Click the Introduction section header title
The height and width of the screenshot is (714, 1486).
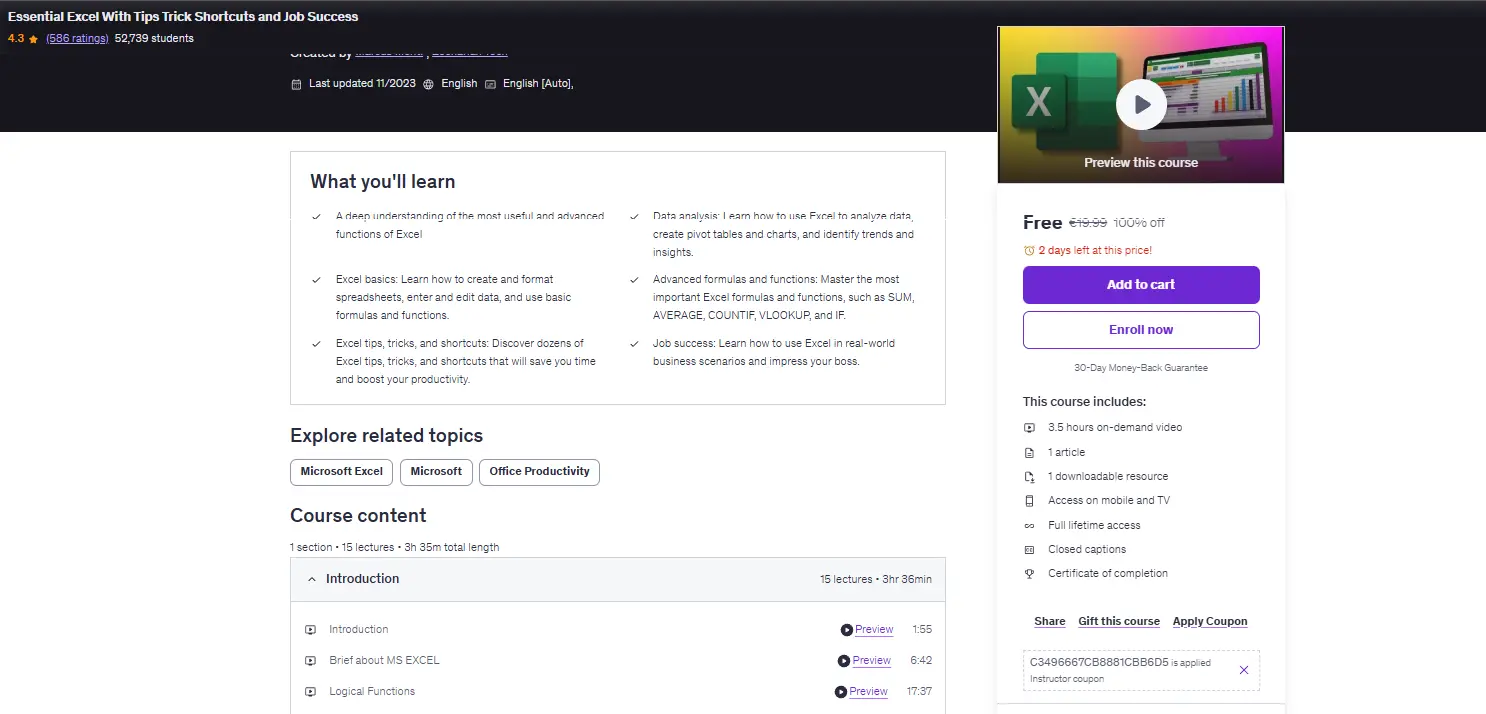[362, 579]
